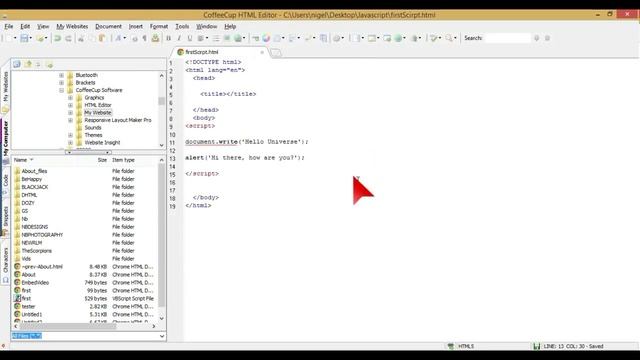
Task: Toggle bold formatting
Action: tap(168, 38)
